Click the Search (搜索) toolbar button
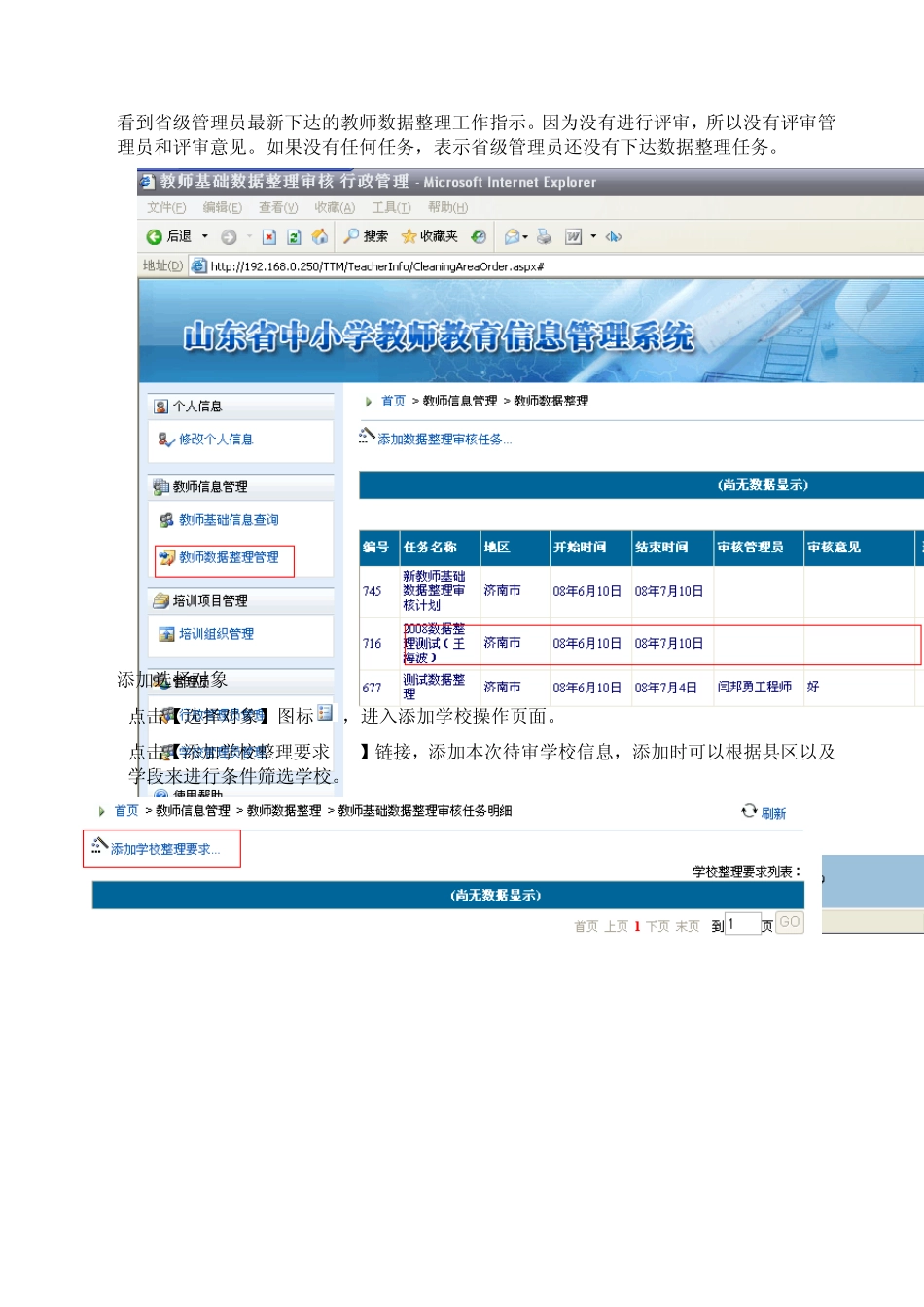This screenshot has width=924, height=1307. 366,236
